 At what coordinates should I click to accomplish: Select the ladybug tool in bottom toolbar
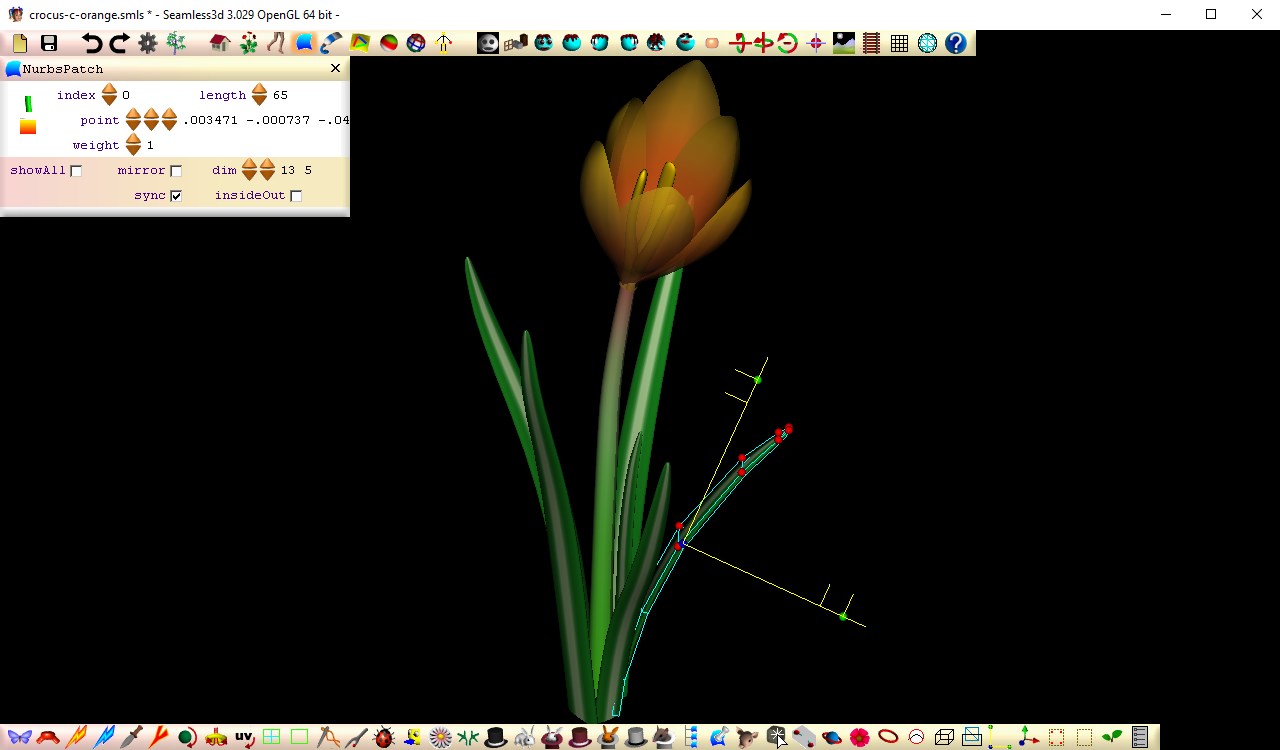click(x=383, y=737)
